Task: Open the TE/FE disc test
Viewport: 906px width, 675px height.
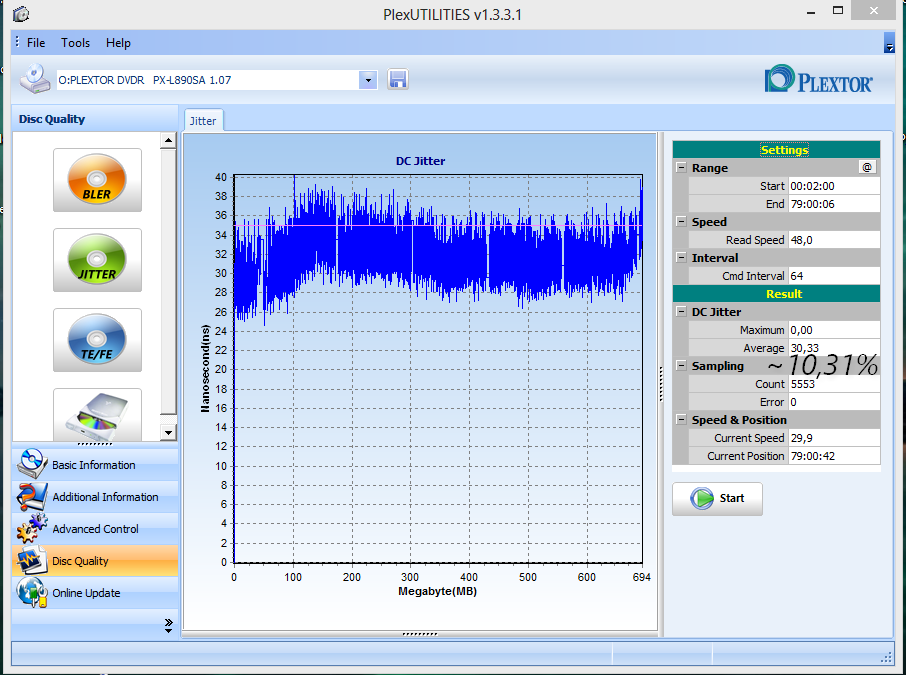Action: [97, 340]
